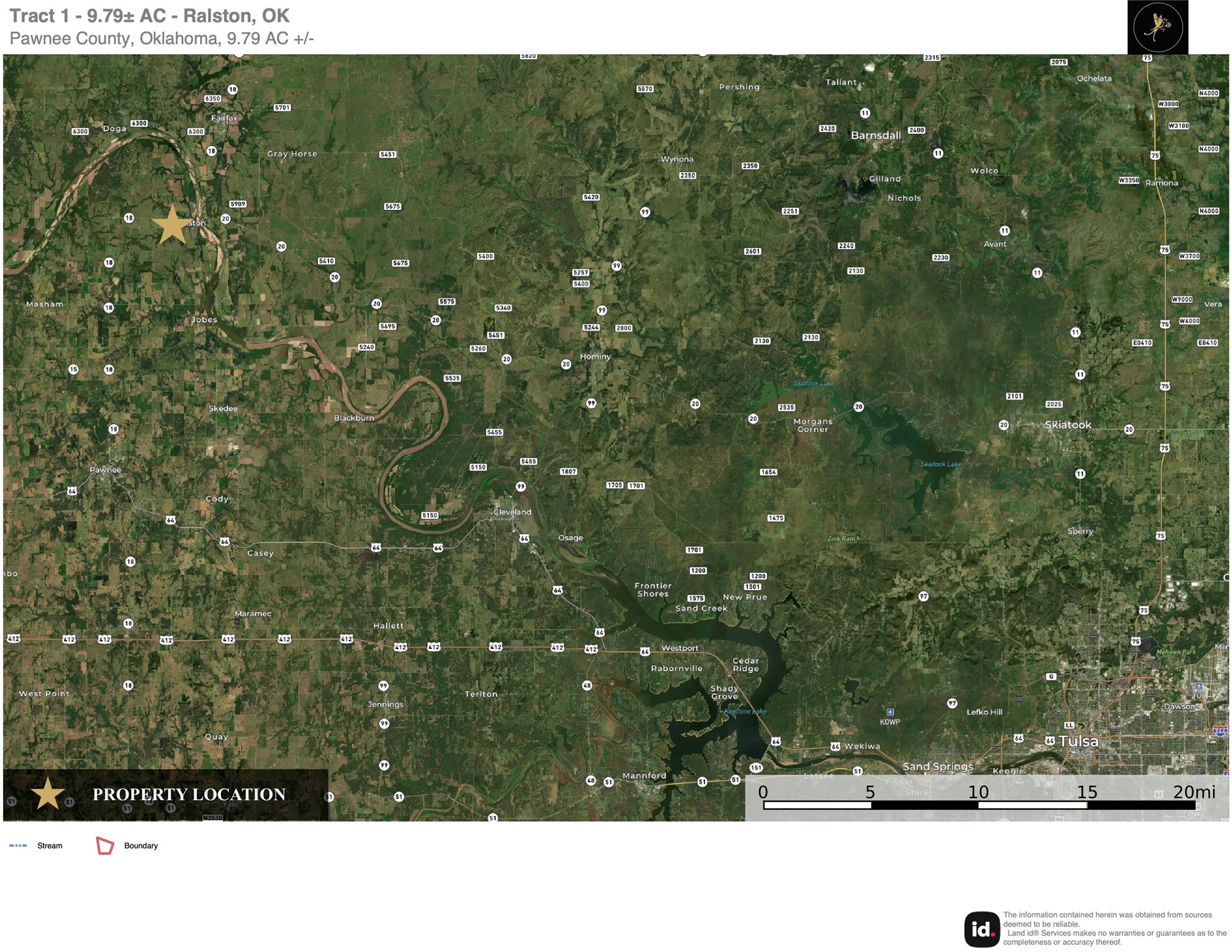Click the gold star marker near Ralston

[x=172, y=225]
